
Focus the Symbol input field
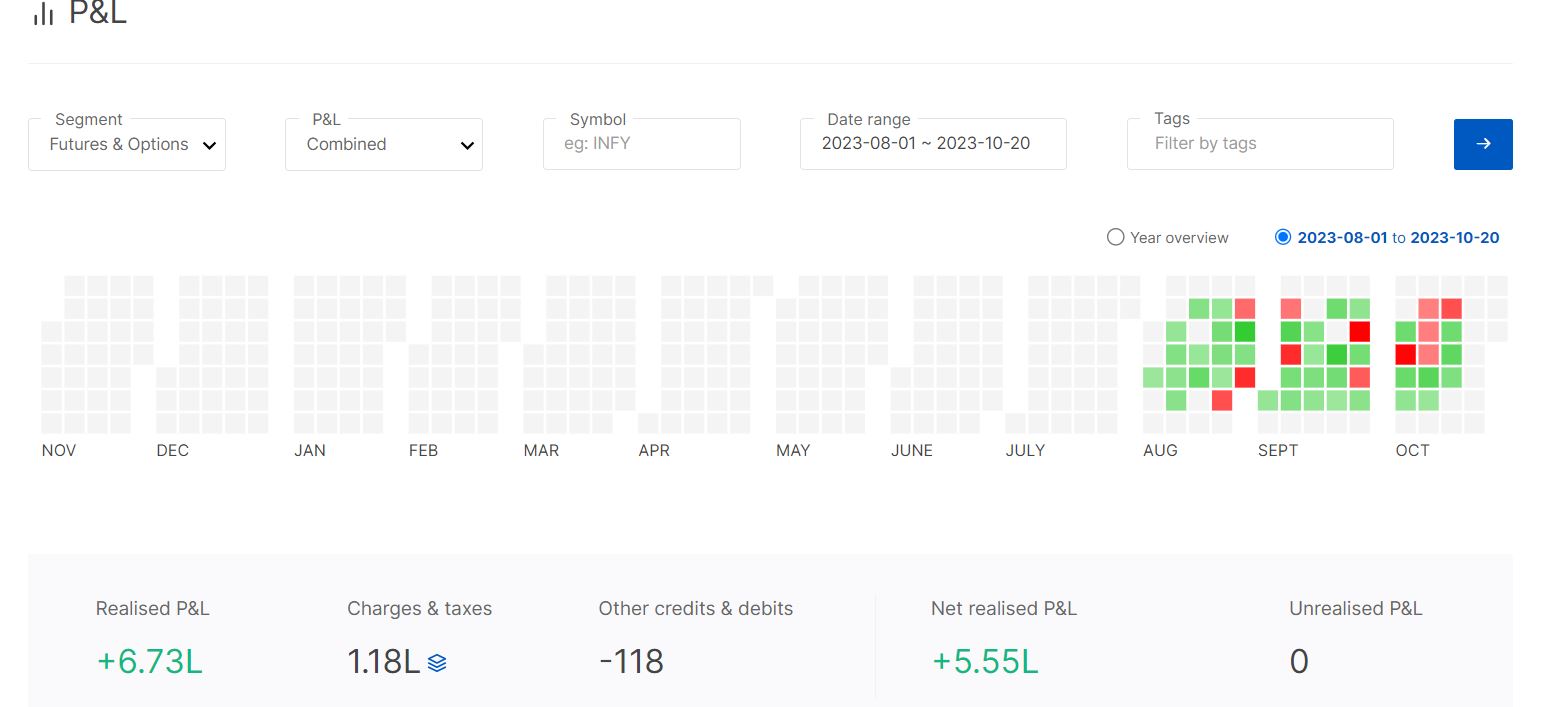[642, 144]
